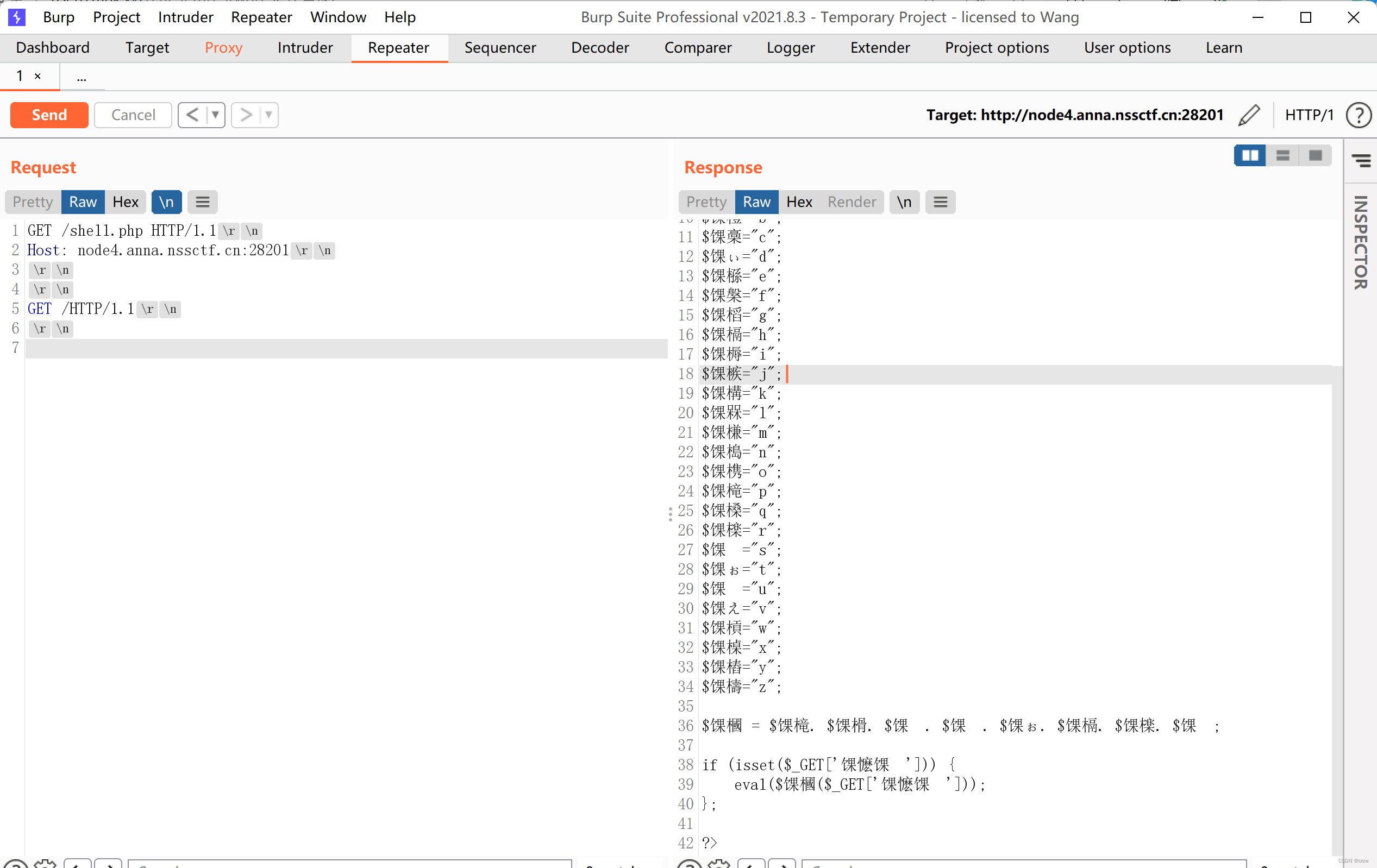The height and width of the screenshot is (868, 1377).
Task: Switch to stacked horizontal split layout
Action: [1283, 155]
